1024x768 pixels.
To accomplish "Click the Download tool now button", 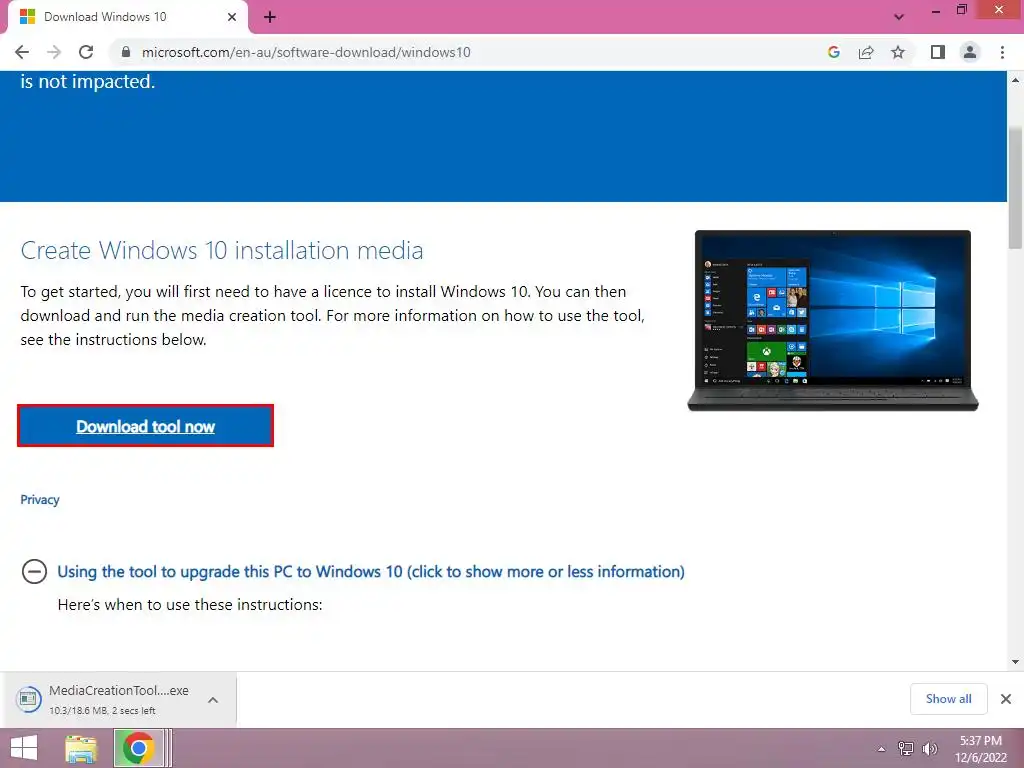I will [x=145, y=426].
